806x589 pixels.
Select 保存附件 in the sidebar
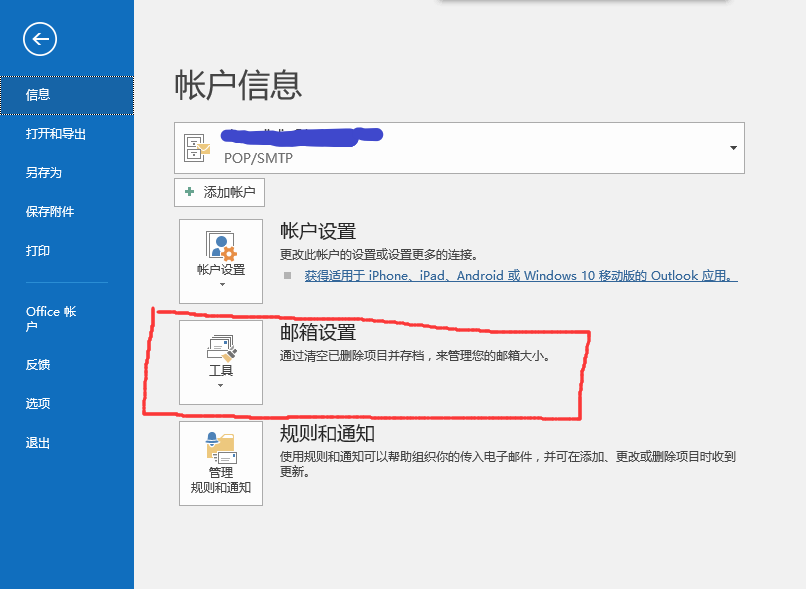click(x=50, y=212)
